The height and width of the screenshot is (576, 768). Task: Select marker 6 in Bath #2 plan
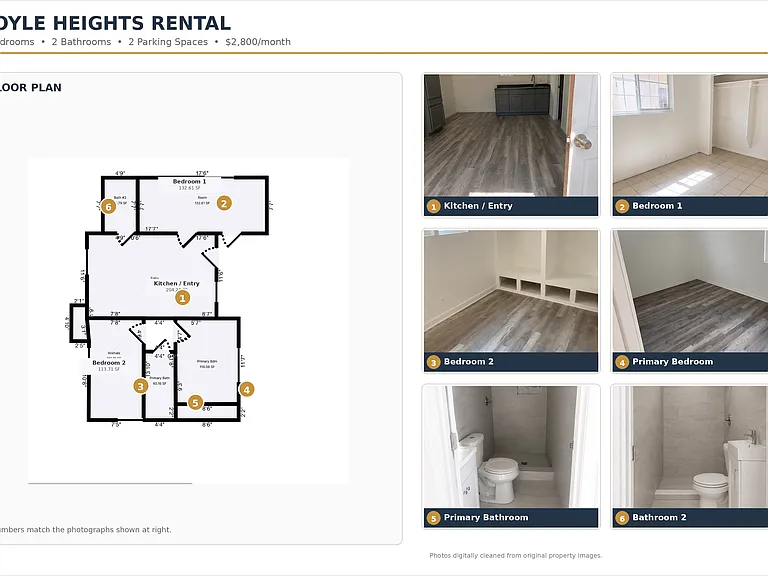click(109, 207)
